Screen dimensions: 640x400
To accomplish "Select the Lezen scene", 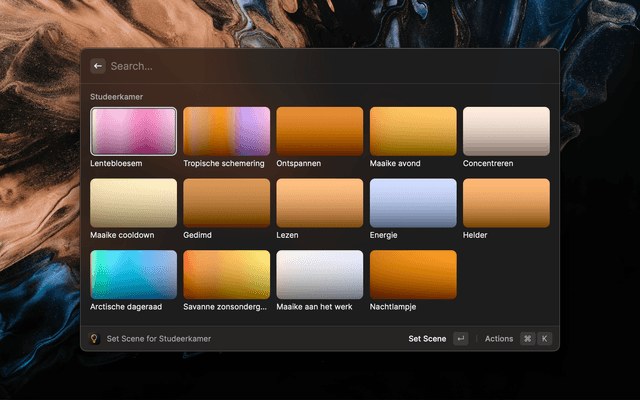I will [x=320, y=203].
